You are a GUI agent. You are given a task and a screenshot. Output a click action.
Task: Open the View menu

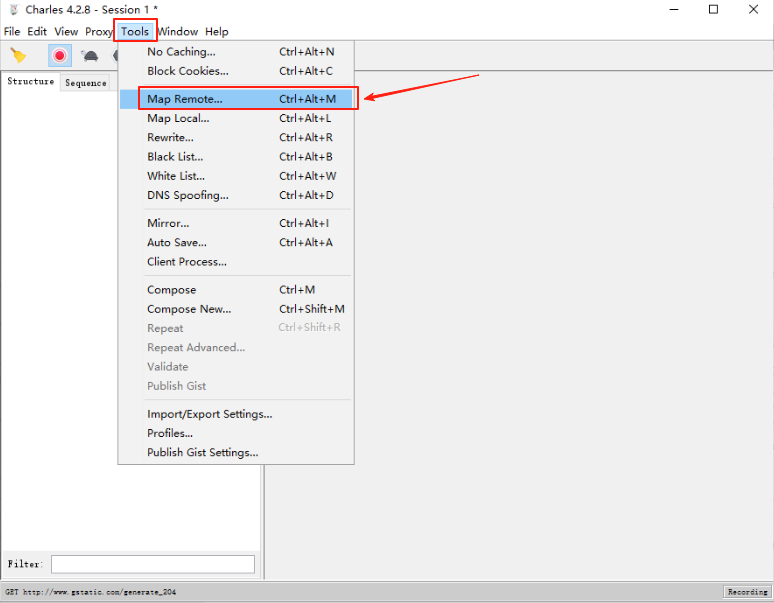(66, 32)
